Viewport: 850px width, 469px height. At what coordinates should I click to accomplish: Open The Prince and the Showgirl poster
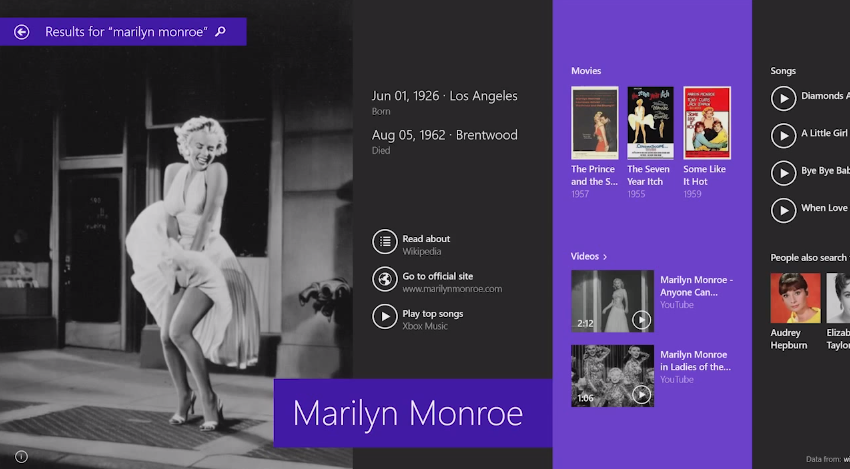594,123
